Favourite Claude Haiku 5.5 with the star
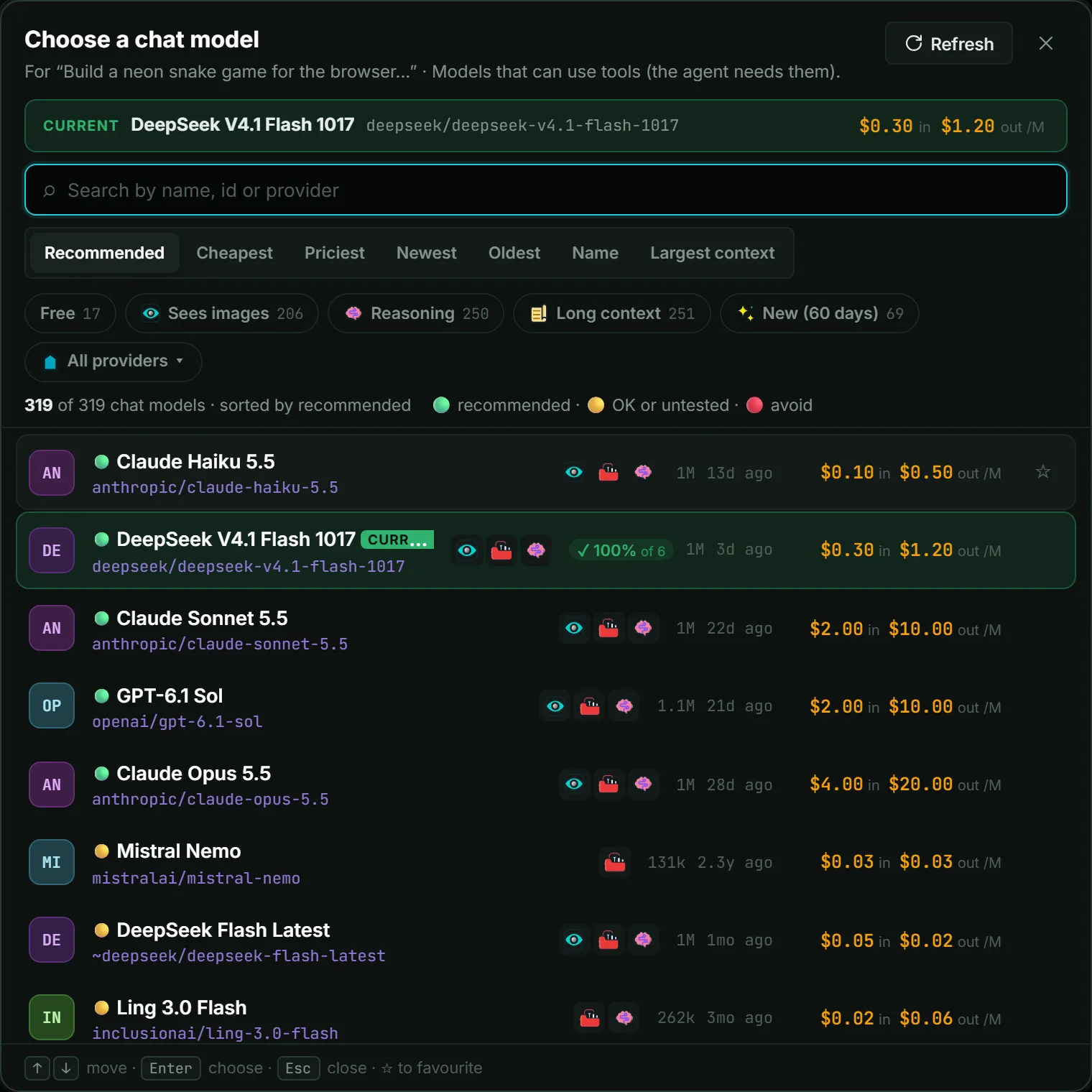Viewport: 1092px width, 1092px height. tap(1043, 472)
